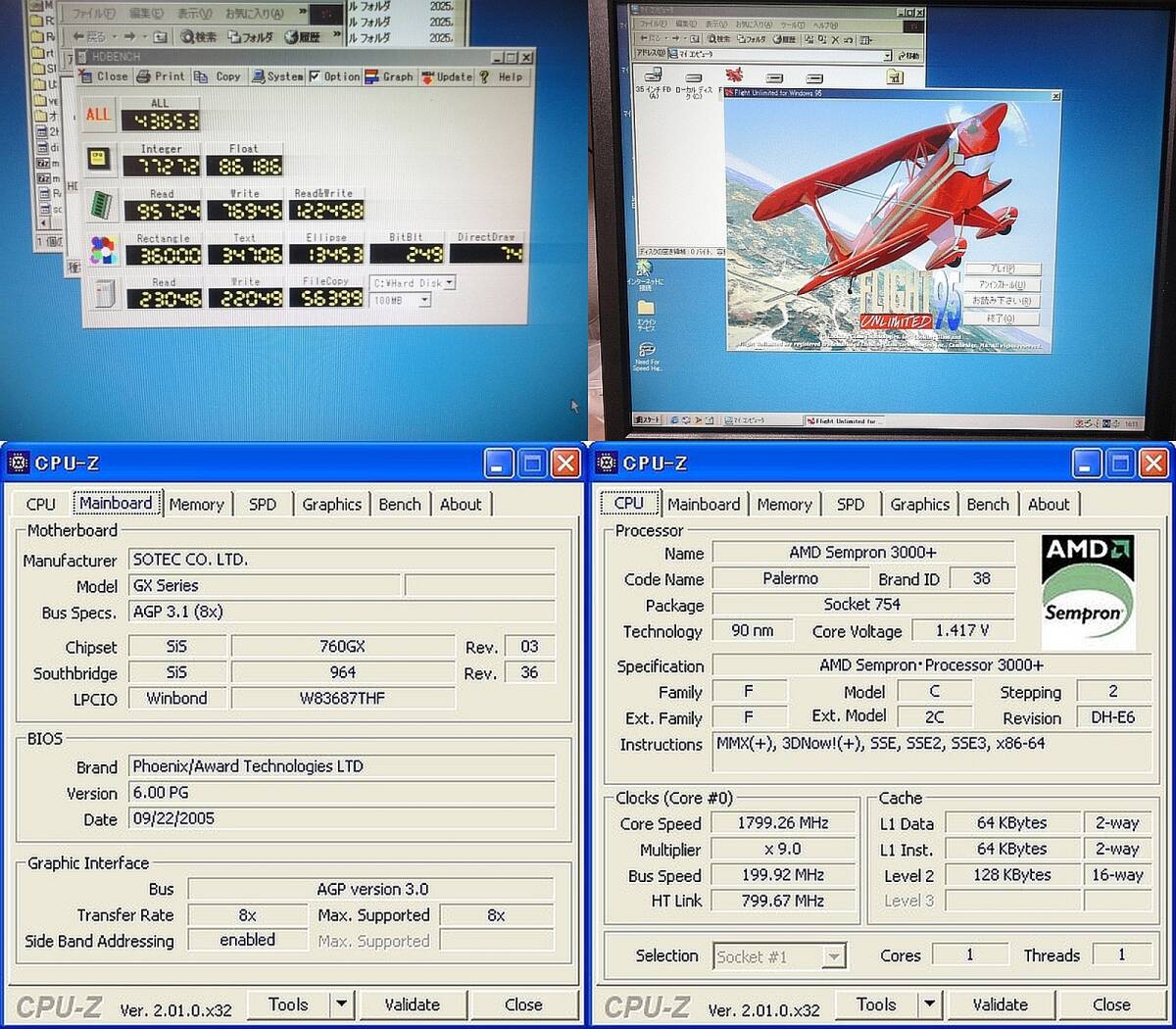The width and height of the screenshot is (1176, 1029).
Task: Run the red ALL benchmark button in HDBENCH
Action: 98,115
